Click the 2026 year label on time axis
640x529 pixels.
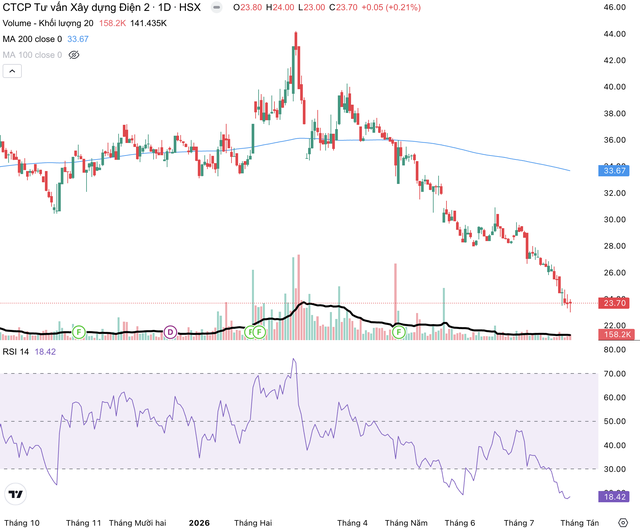pos(199,523)
